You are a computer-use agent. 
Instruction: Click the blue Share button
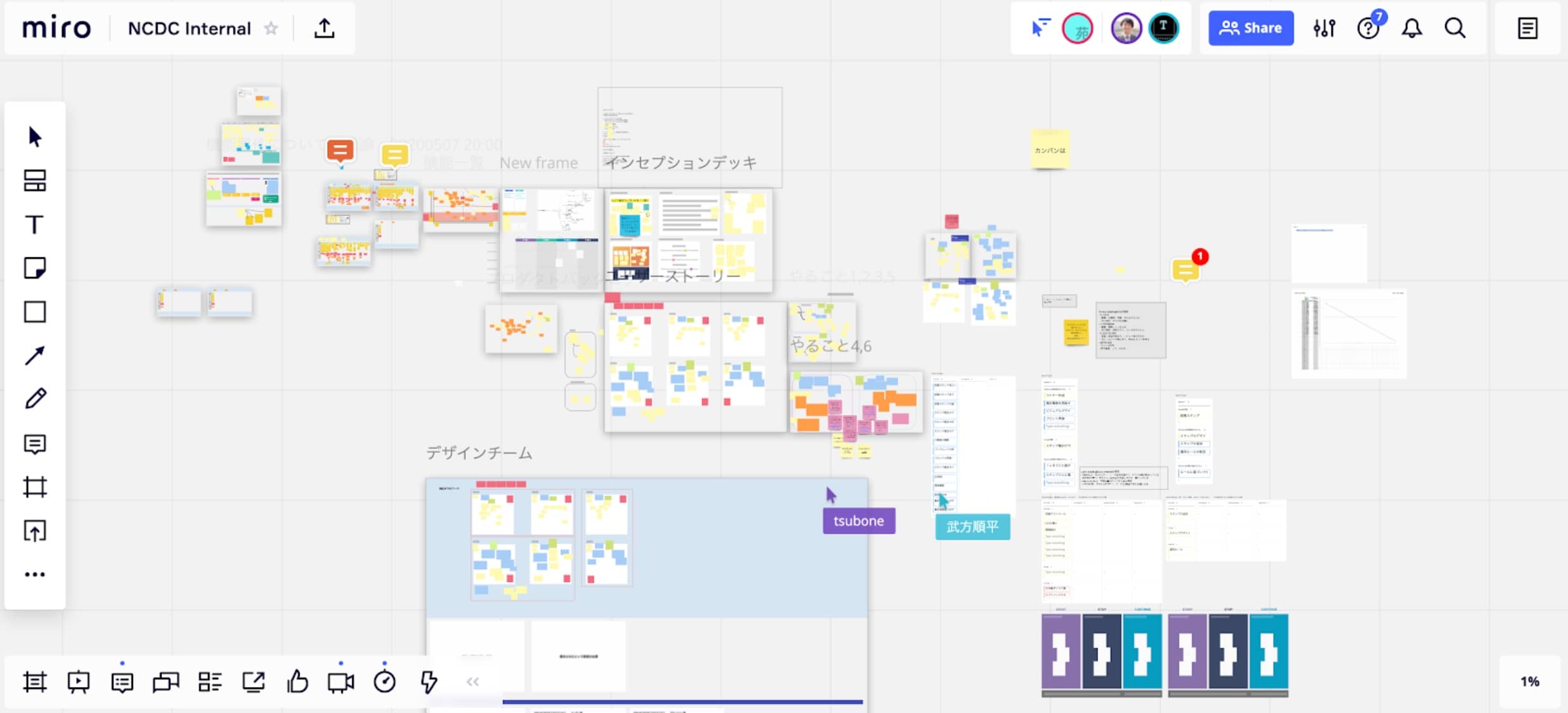pos(1251,28)
